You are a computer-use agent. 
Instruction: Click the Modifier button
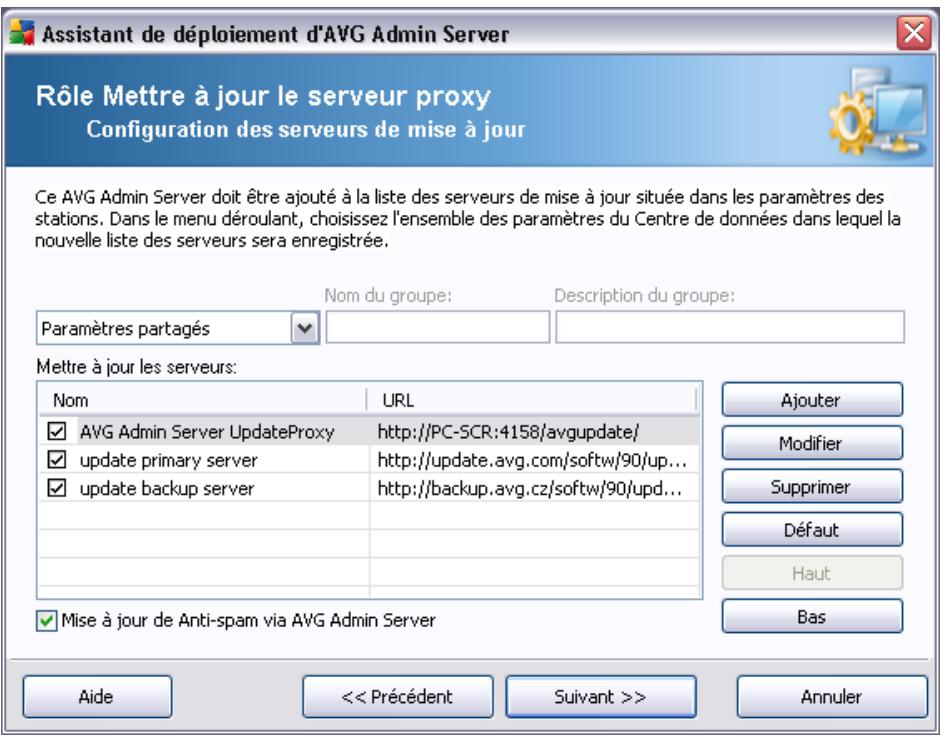(x=812, y=443)
